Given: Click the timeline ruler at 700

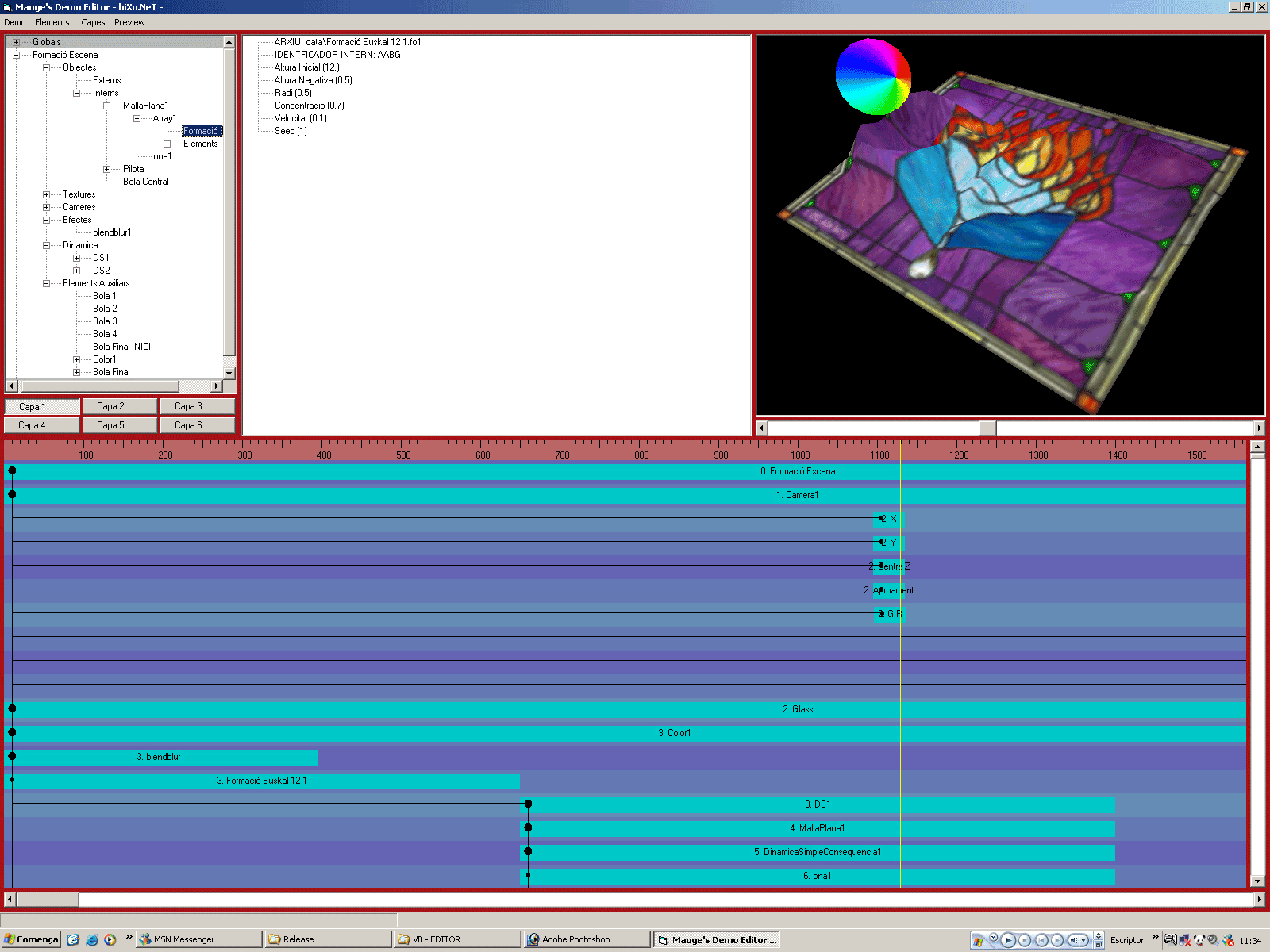Looking at the screenshot, I should coord(562,455).
